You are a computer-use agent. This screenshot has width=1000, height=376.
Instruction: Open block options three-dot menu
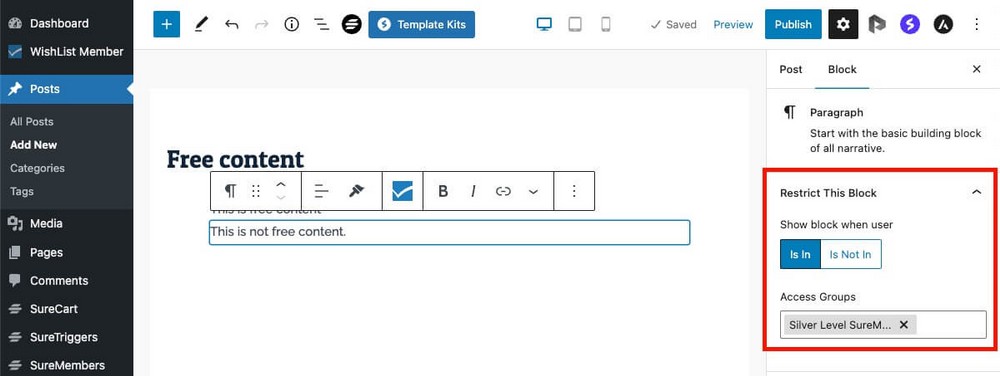tap(574, 191)
